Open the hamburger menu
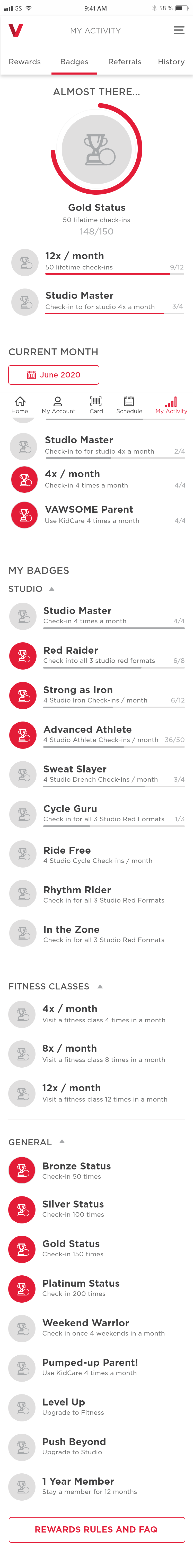The image size is (193, 1568). pos(179,30)
